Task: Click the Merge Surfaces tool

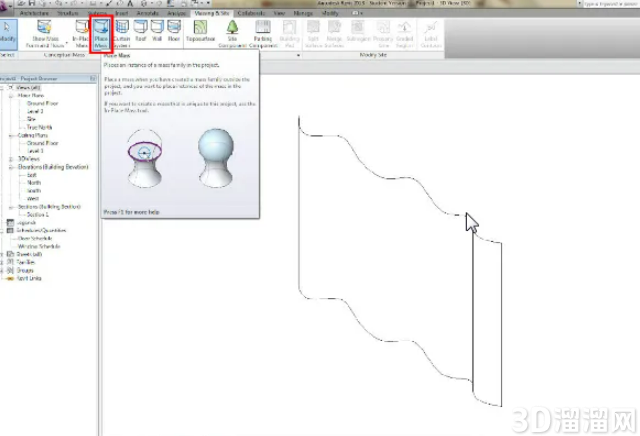Action: click(334, 33)
